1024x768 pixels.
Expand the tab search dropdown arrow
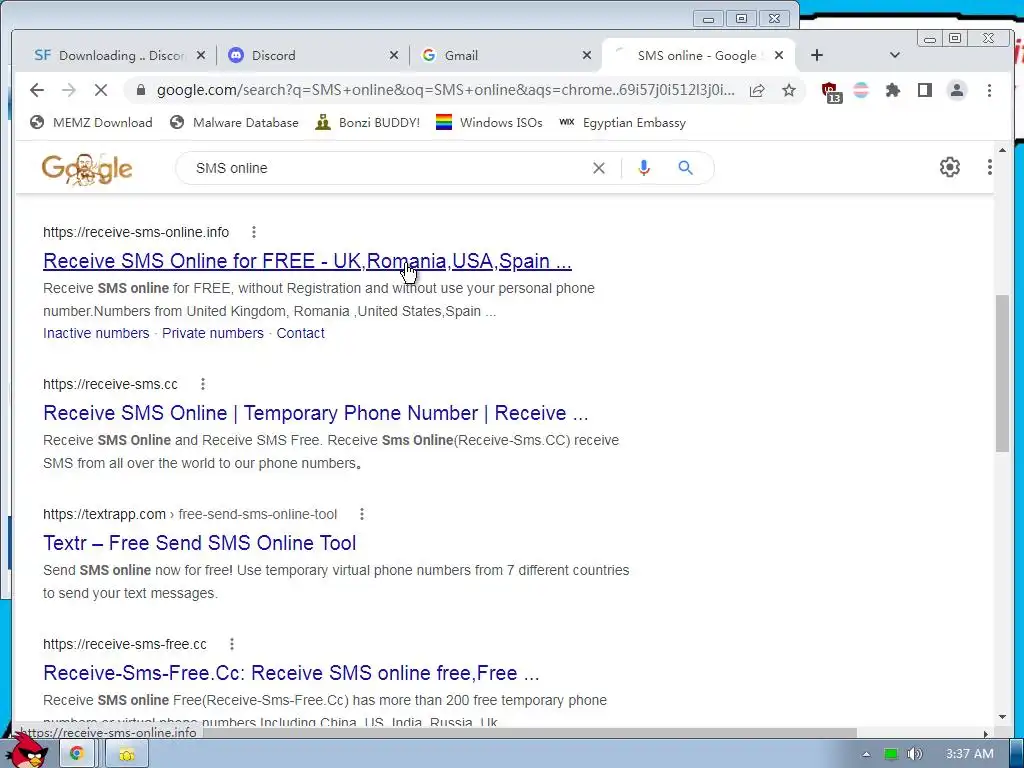pos(895,56)
